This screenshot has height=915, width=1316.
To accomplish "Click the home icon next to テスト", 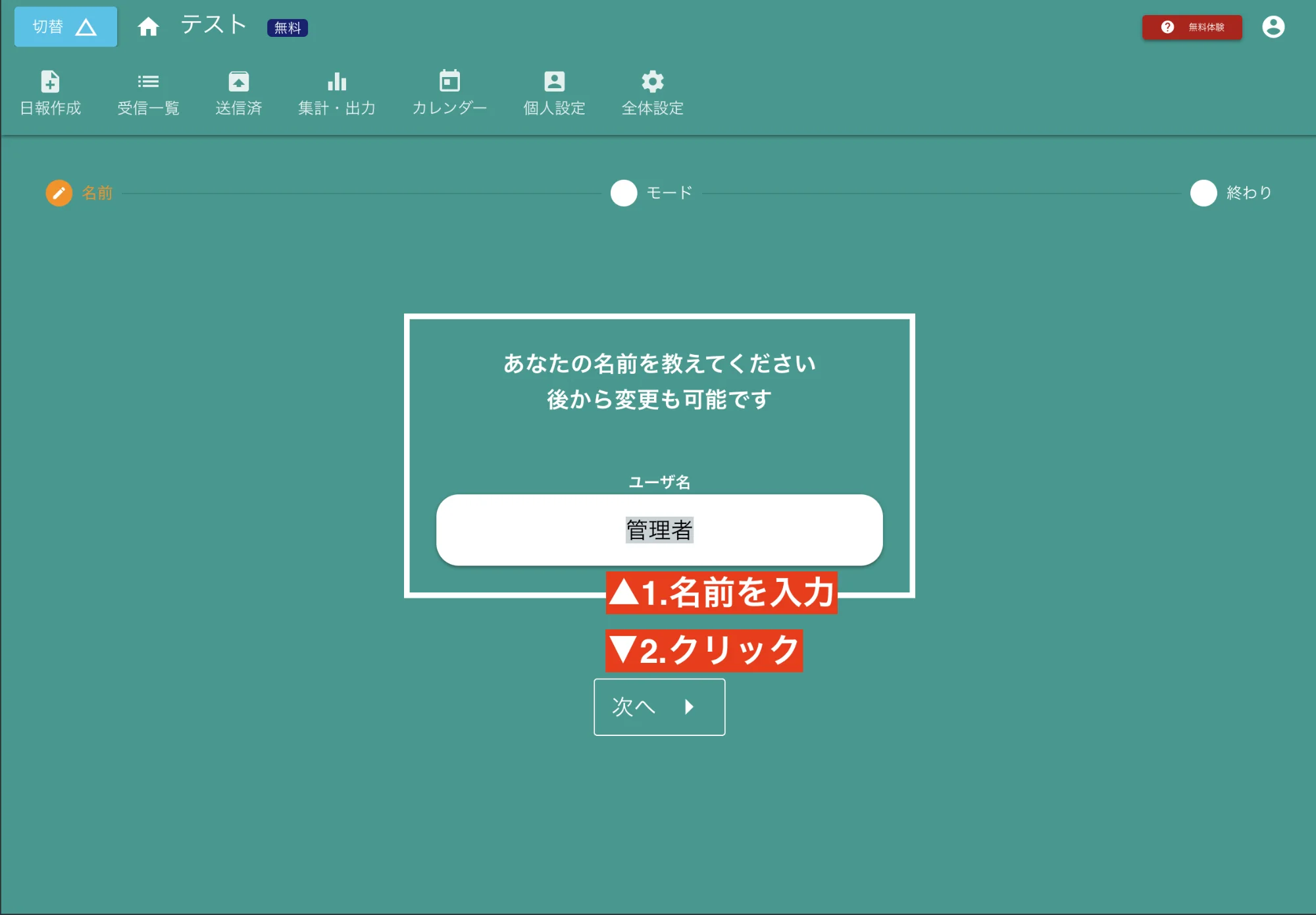I will point(148,26).
